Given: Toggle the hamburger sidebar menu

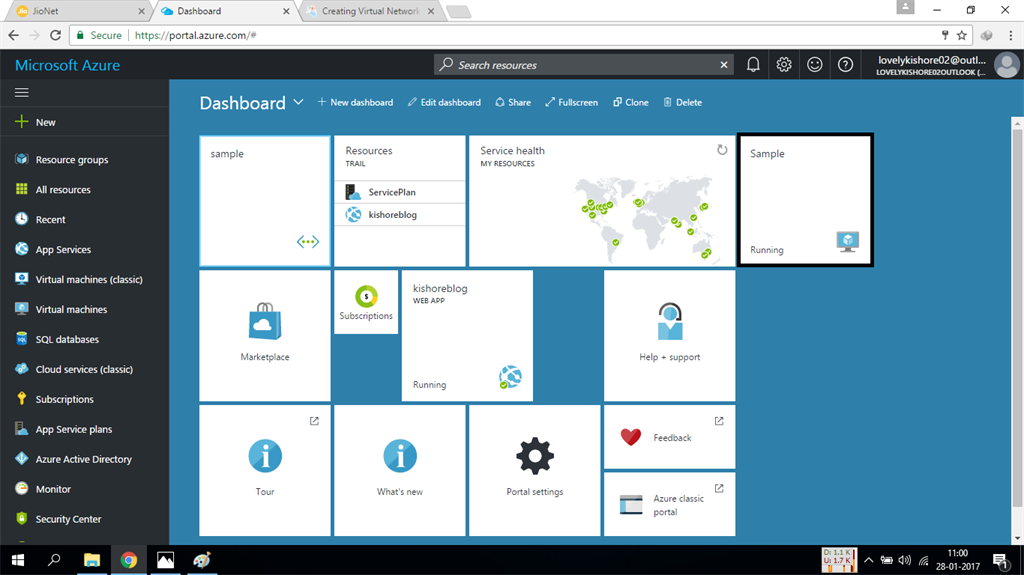Looking at the screenshot, I should 22,93.
